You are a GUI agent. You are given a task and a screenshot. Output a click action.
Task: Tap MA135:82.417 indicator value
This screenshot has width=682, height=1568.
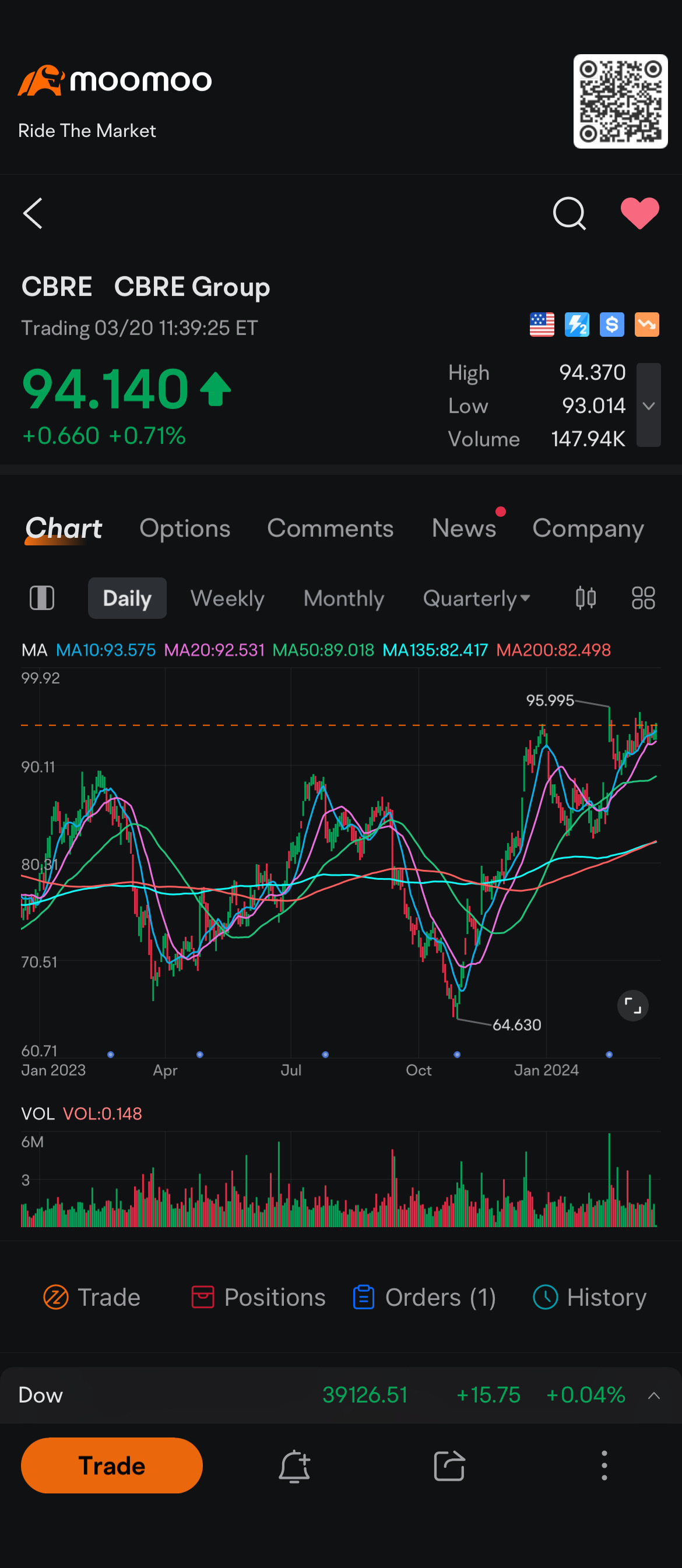(435, 650)
